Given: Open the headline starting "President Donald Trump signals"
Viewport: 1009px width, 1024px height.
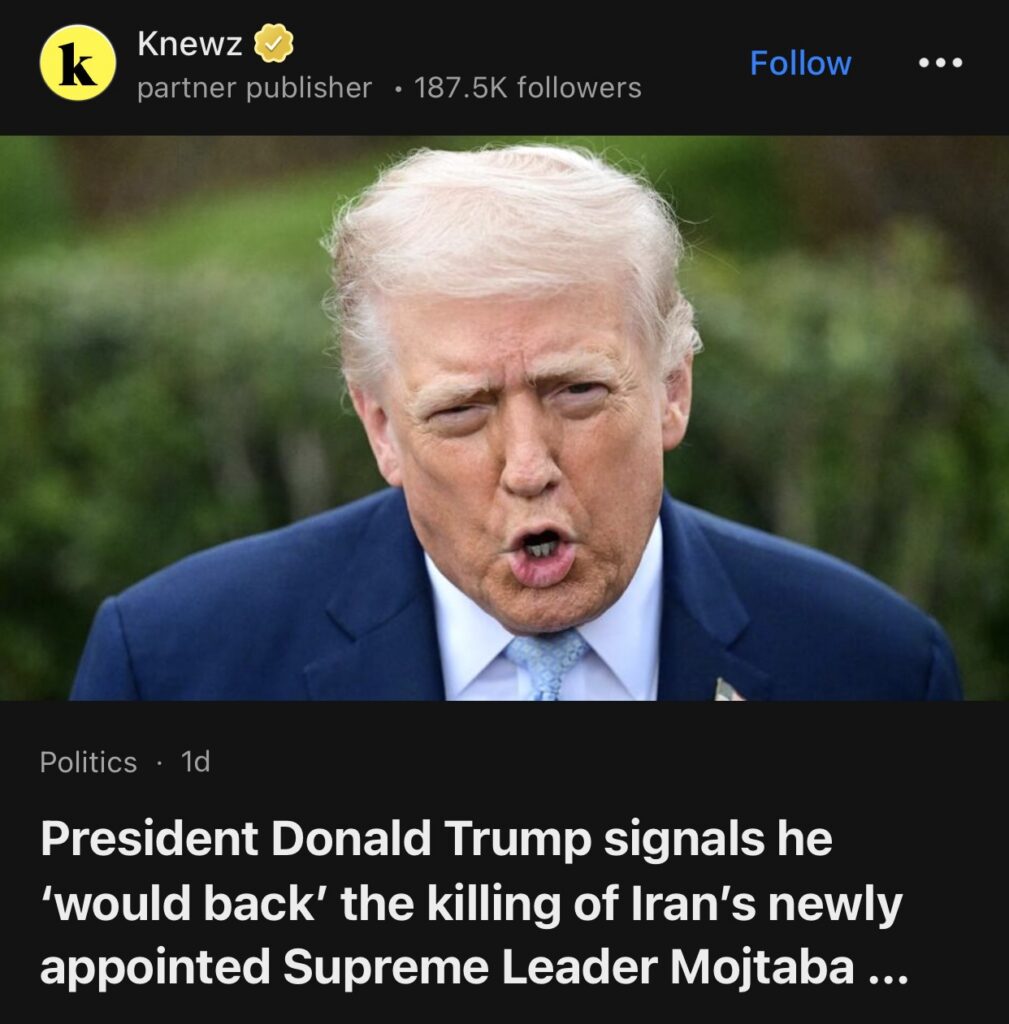Looking at the screenshot, I should [x=473, y=903].
